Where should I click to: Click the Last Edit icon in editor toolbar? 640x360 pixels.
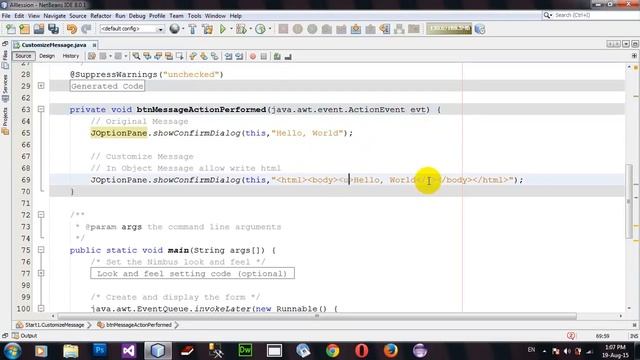pyautogui.click(x=92, y=56)
